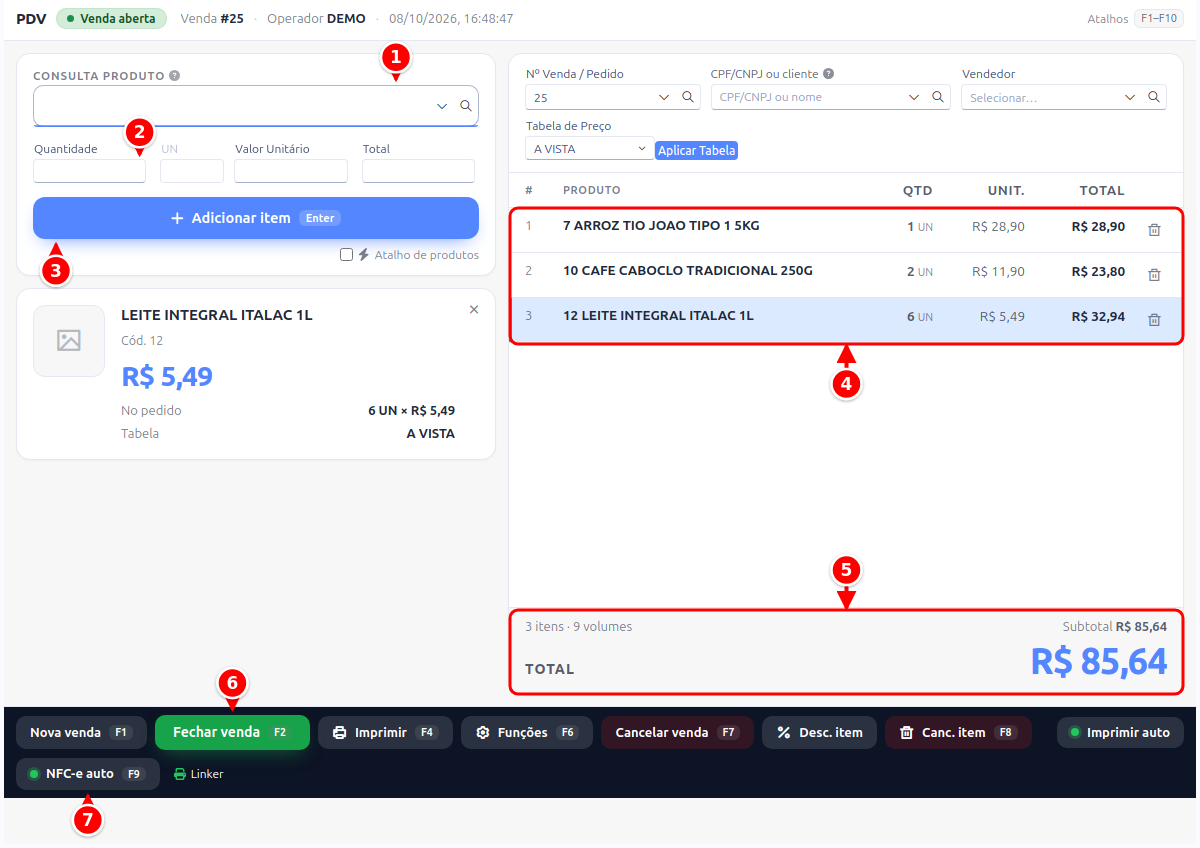Delete the Arroz Tio Joao item via trash icon
Image resolution: width=1200 pixels, height=848 pixels.
1154,229
